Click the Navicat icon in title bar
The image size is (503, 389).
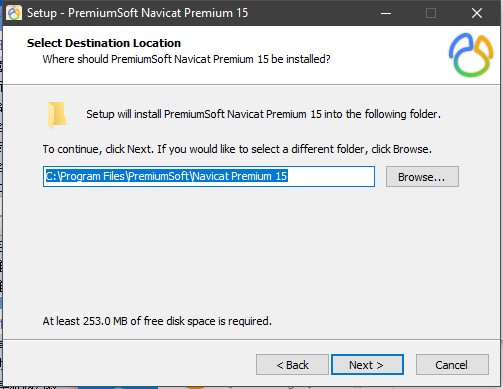(x=14, y=13)
